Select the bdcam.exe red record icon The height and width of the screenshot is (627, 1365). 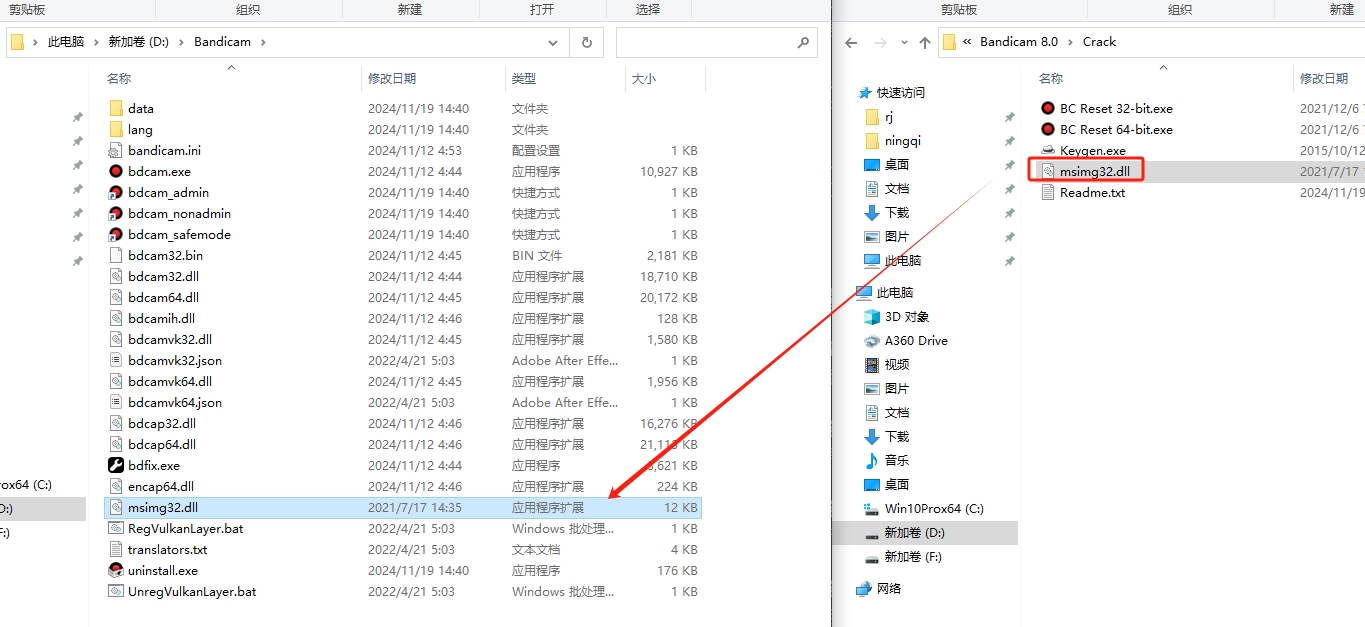[115, 171]
